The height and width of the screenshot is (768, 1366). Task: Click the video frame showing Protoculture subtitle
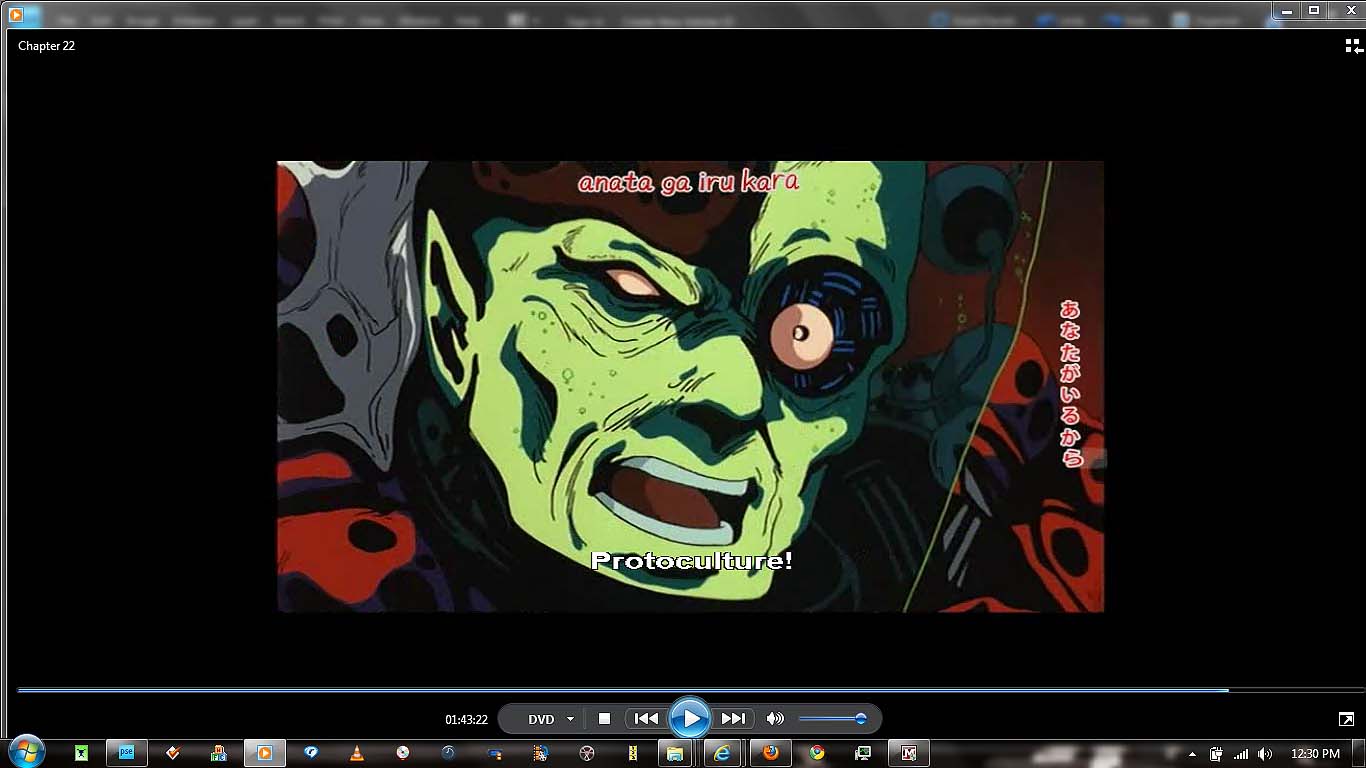point(690,386)
